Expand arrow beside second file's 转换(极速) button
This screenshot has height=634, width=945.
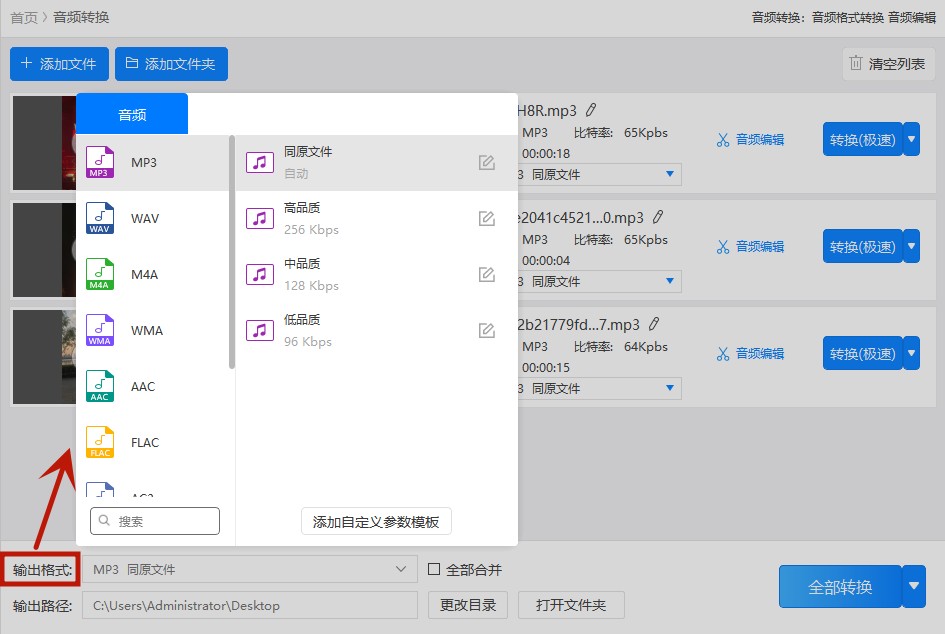pos(911,246)
